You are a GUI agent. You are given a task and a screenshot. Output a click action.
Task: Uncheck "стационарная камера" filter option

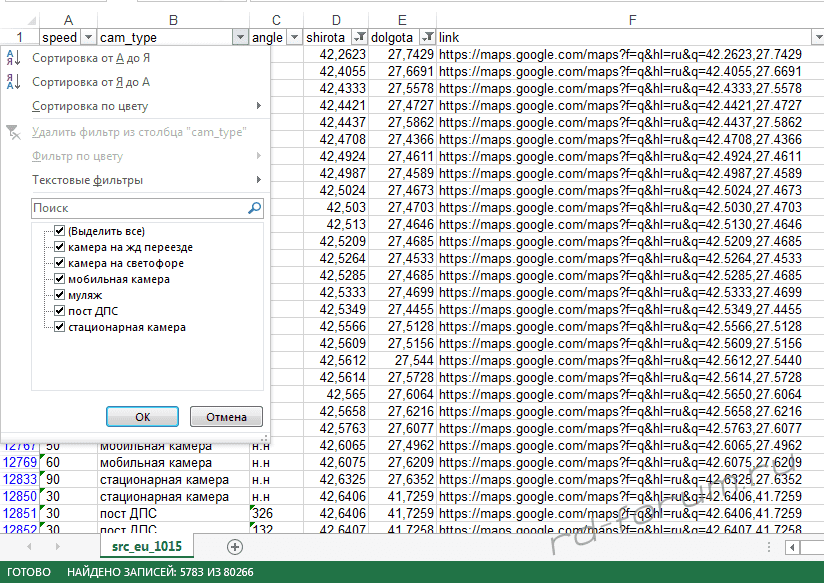click(x=59, y=327)
